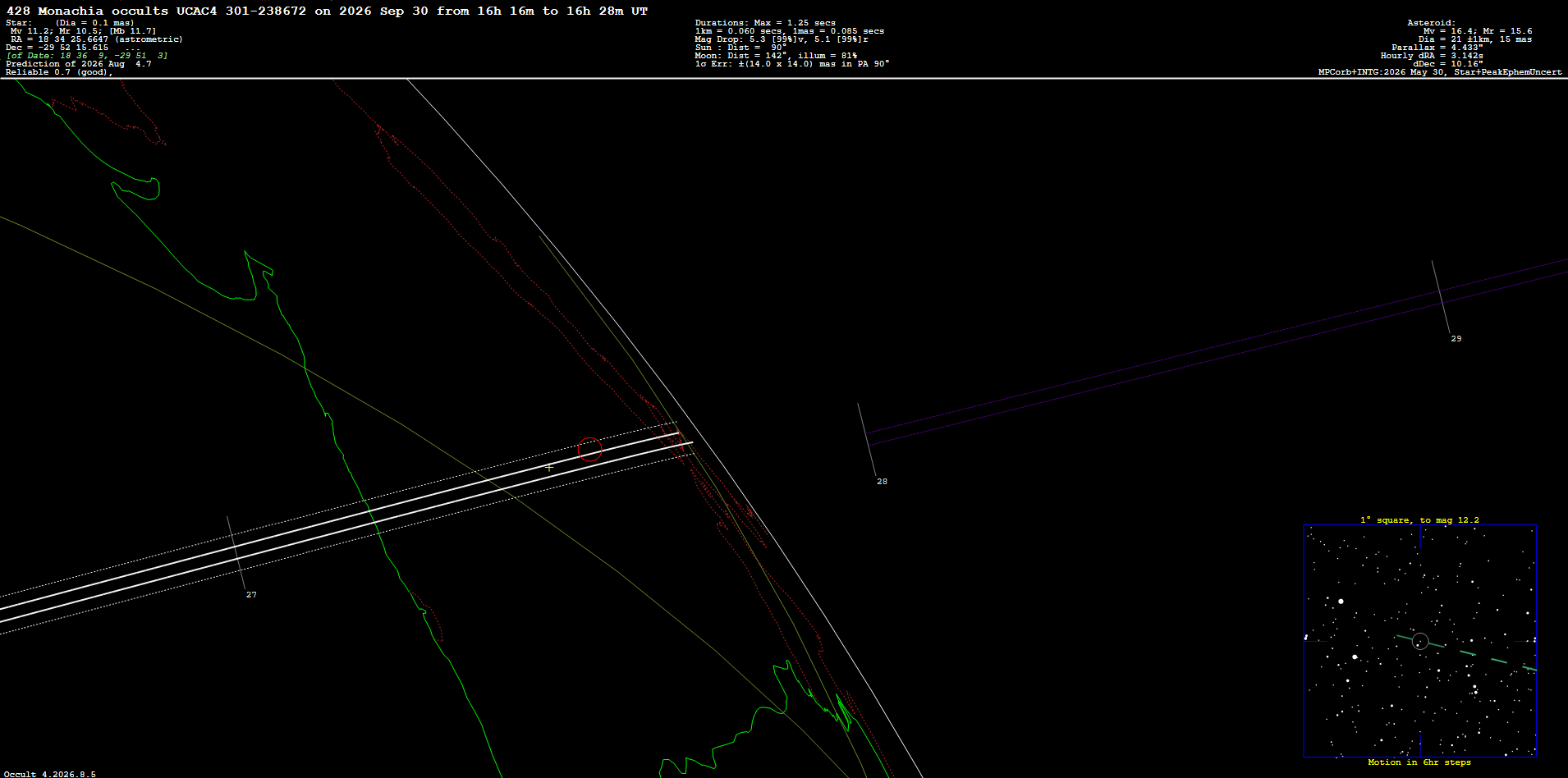This screenshot has height=778, width=1568.
Task: Click the 'dDec = 10.16"' value
Action: pyautogui.click(x=1448, y=64)
